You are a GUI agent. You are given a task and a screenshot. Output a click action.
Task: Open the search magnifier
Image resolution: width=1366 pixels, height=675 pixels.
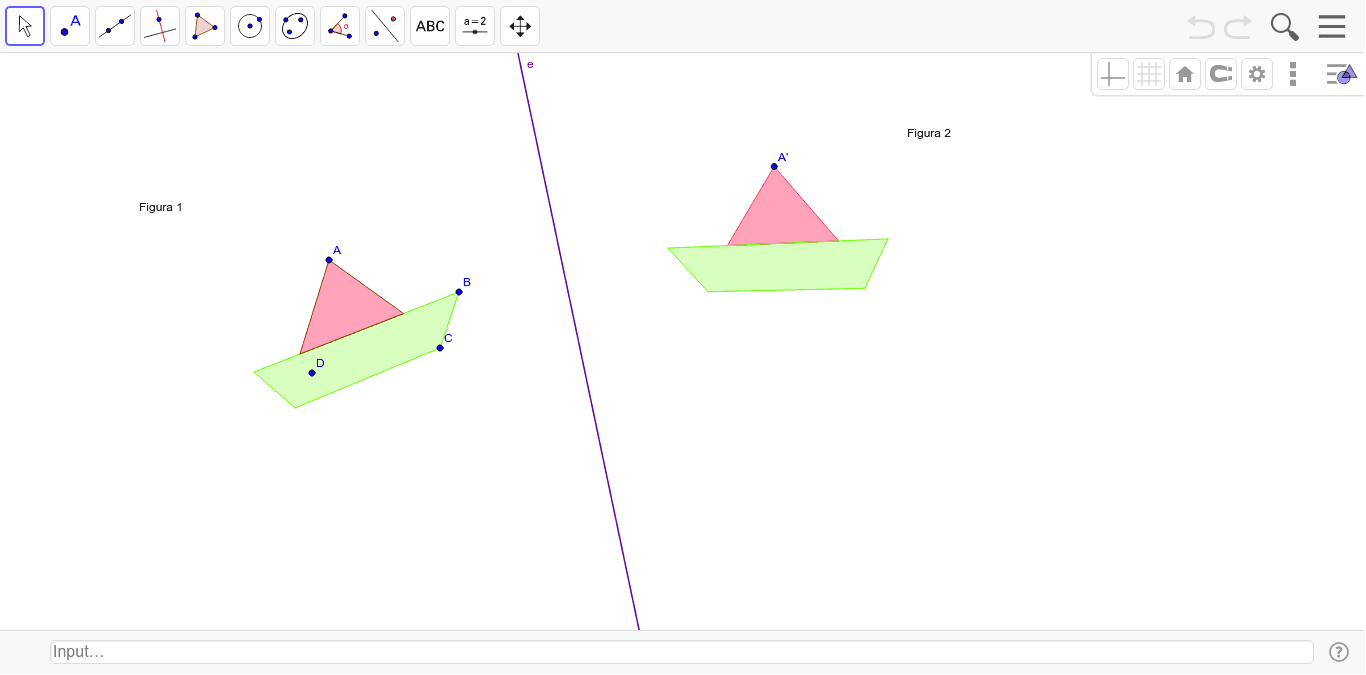1285,27
